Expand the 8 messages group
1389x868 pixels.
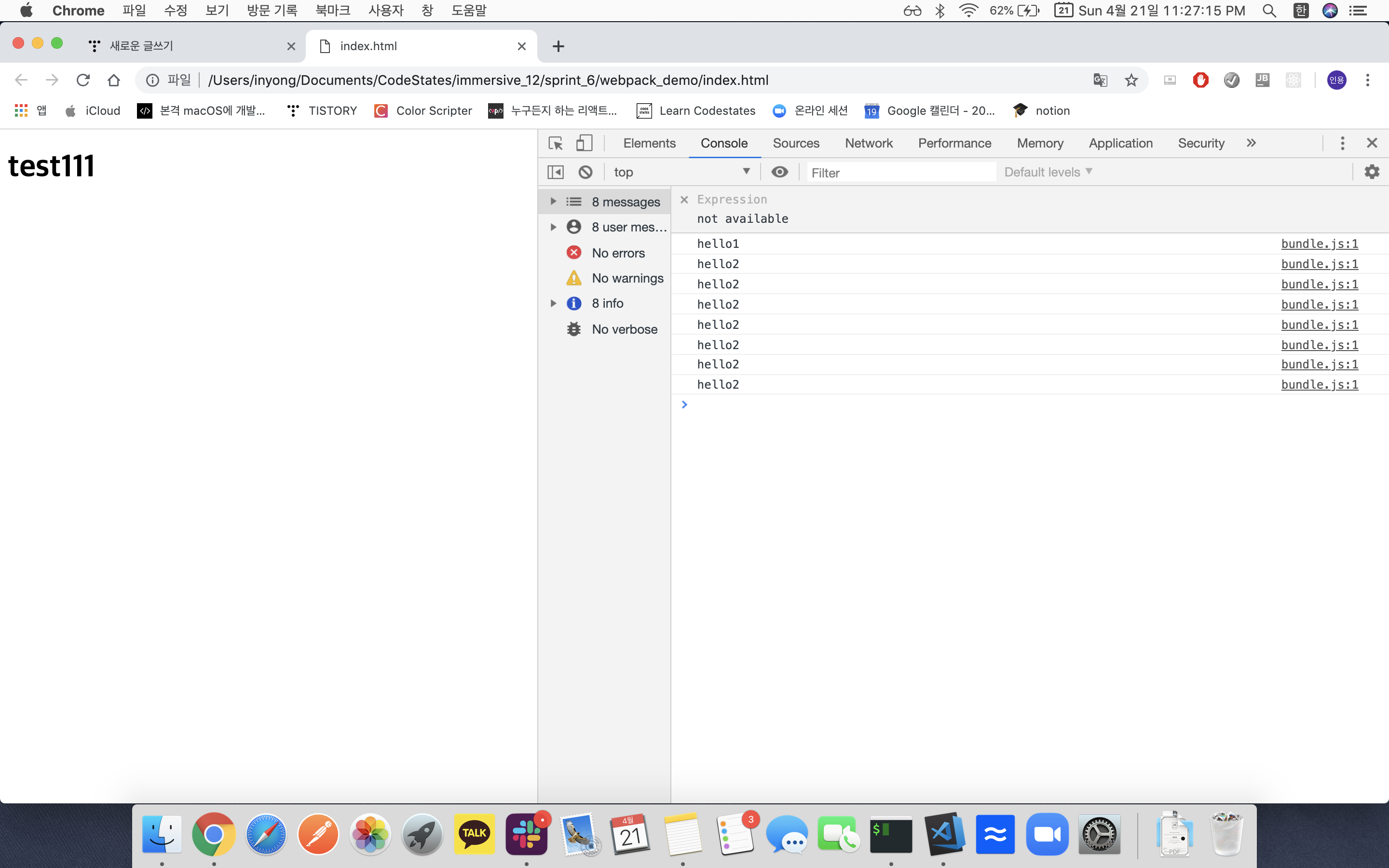553,202
